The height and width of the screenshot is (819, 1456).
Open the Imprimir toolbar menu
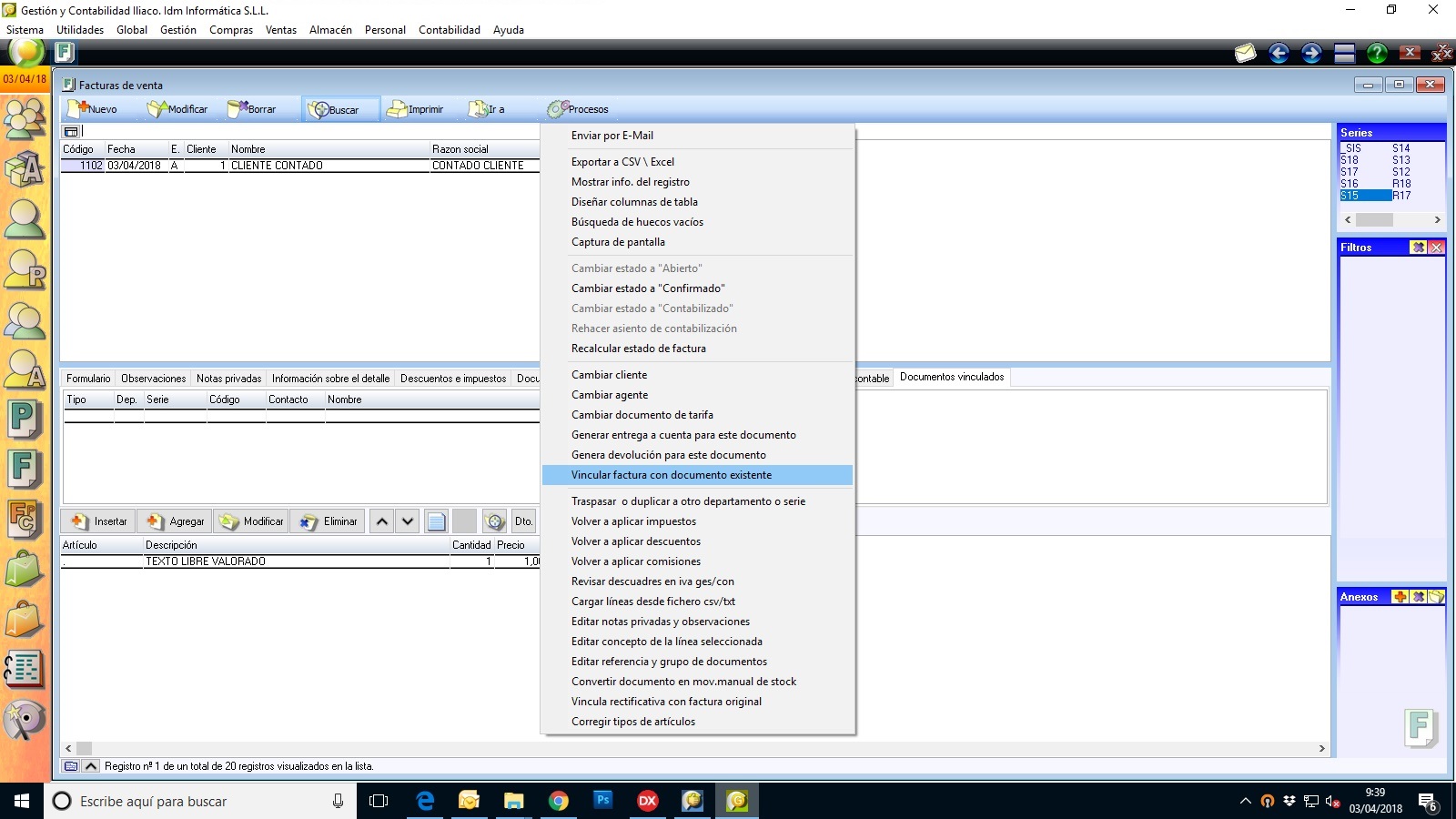point(415,109)
